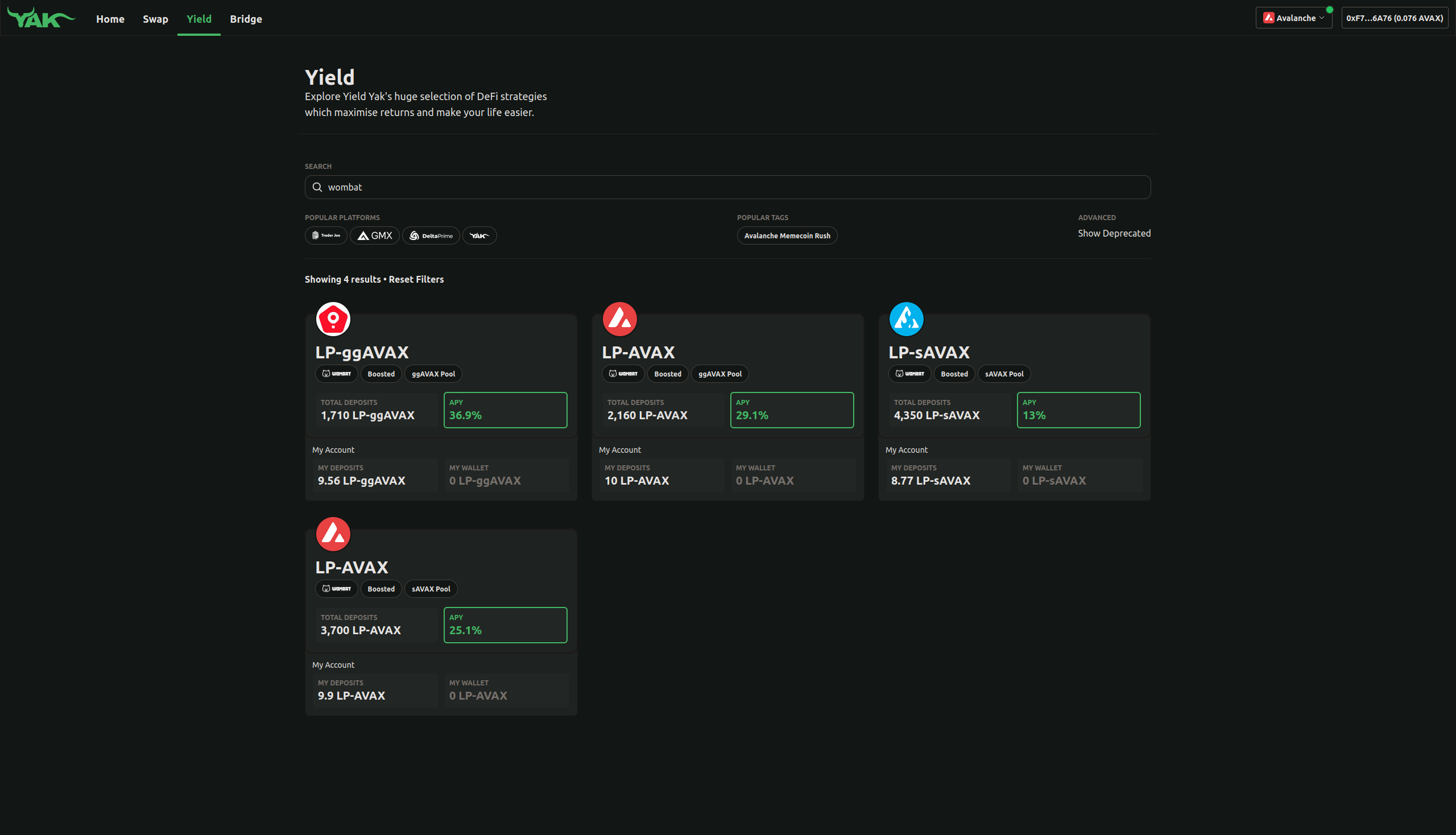Viewport: 1456px width, 835px height.
Task: Open LP-AVAX title with 29.1% APY
Action: (x=638, y=352)
